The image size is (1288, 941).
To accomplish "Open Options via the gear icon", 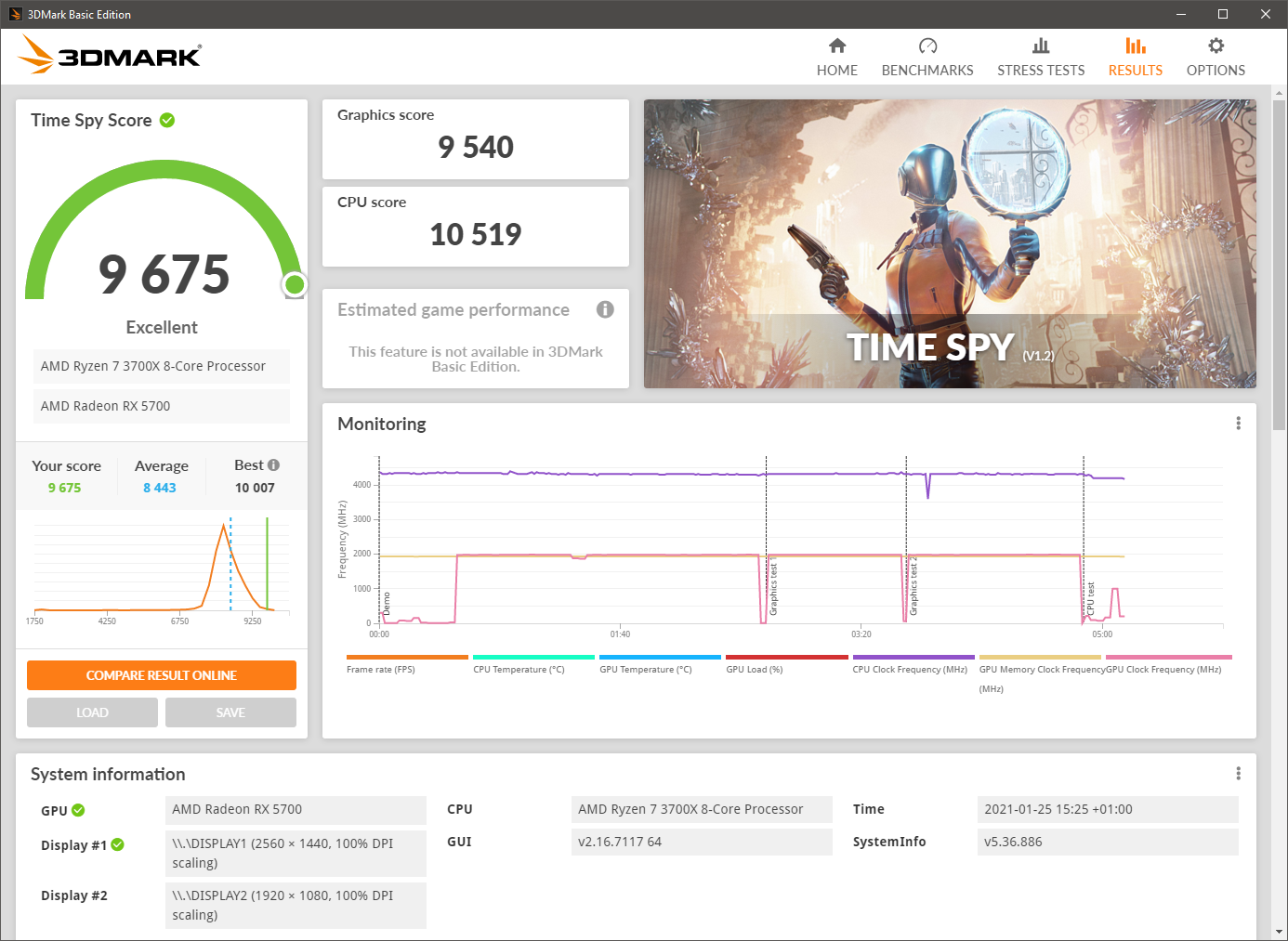I will [x=1215, y=45].
